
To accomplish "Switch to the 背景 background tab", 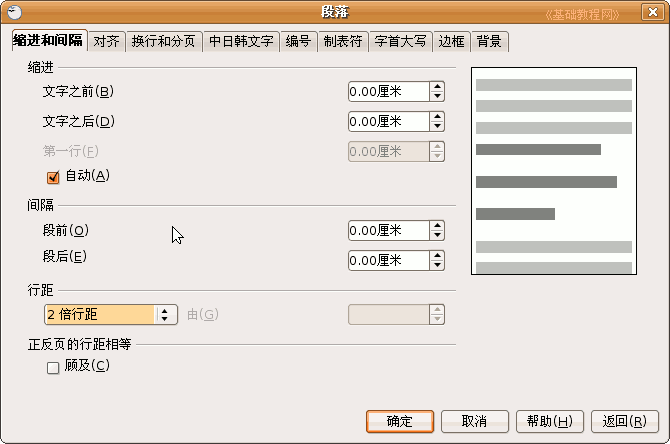I will pyautogui.click(x=490, y=42).
